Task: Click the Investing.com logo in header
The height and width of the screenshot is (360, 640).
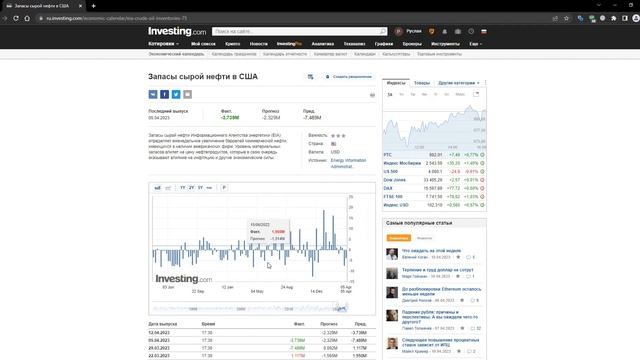Action: (177, 31)
